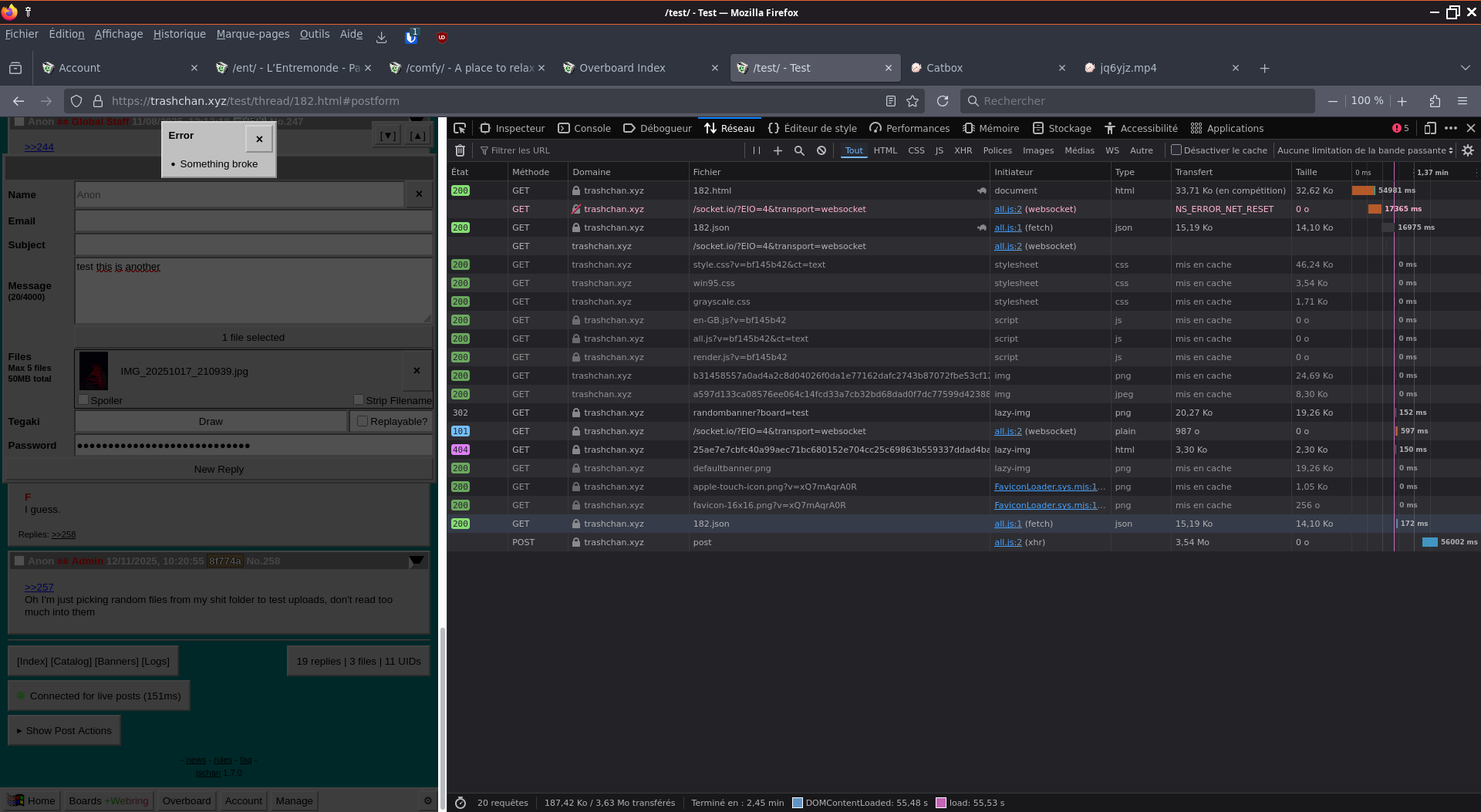
Task: Pause network recording in DevTools
Action: [x=756, y=150]
